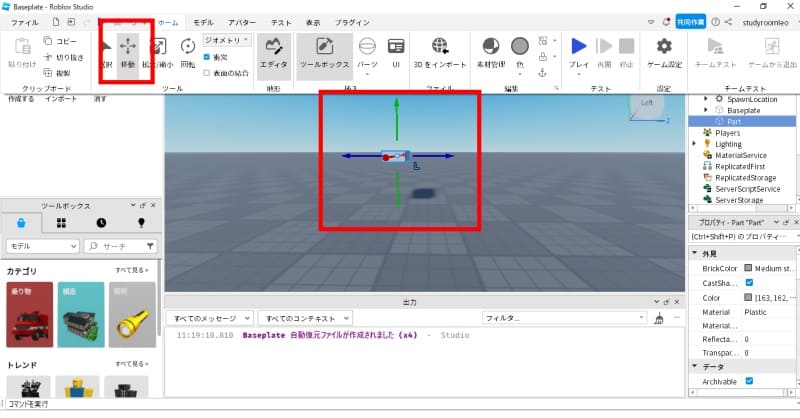Click the Left face of view cube
Screen dimensions: 800x418
[x=646, y=104]
